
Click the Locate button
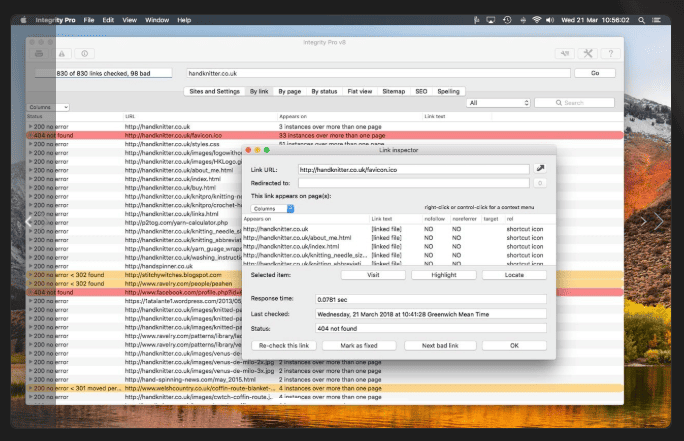[x=514, y=275]
